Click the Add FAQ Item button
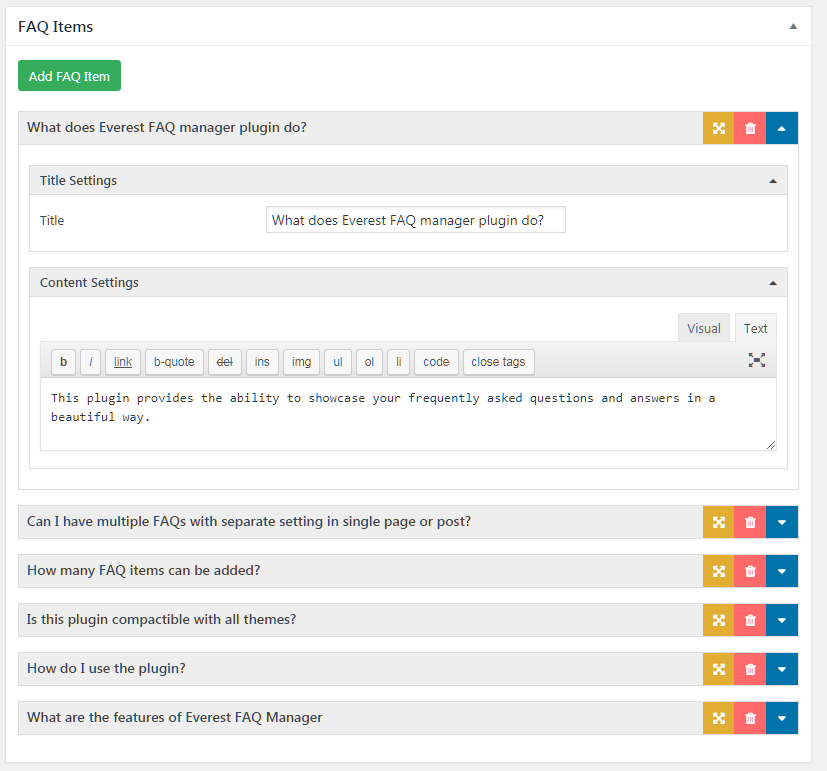827x771 pixels. point(69,76)
